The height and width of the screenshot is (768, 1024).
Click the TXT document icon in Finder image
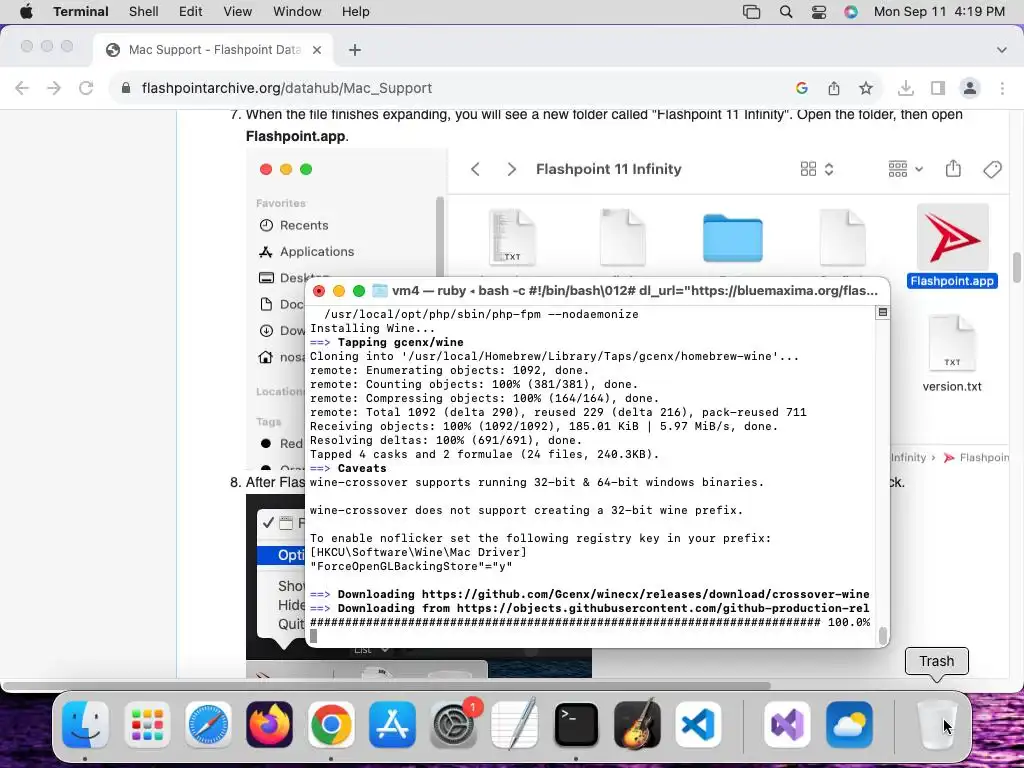513,237
